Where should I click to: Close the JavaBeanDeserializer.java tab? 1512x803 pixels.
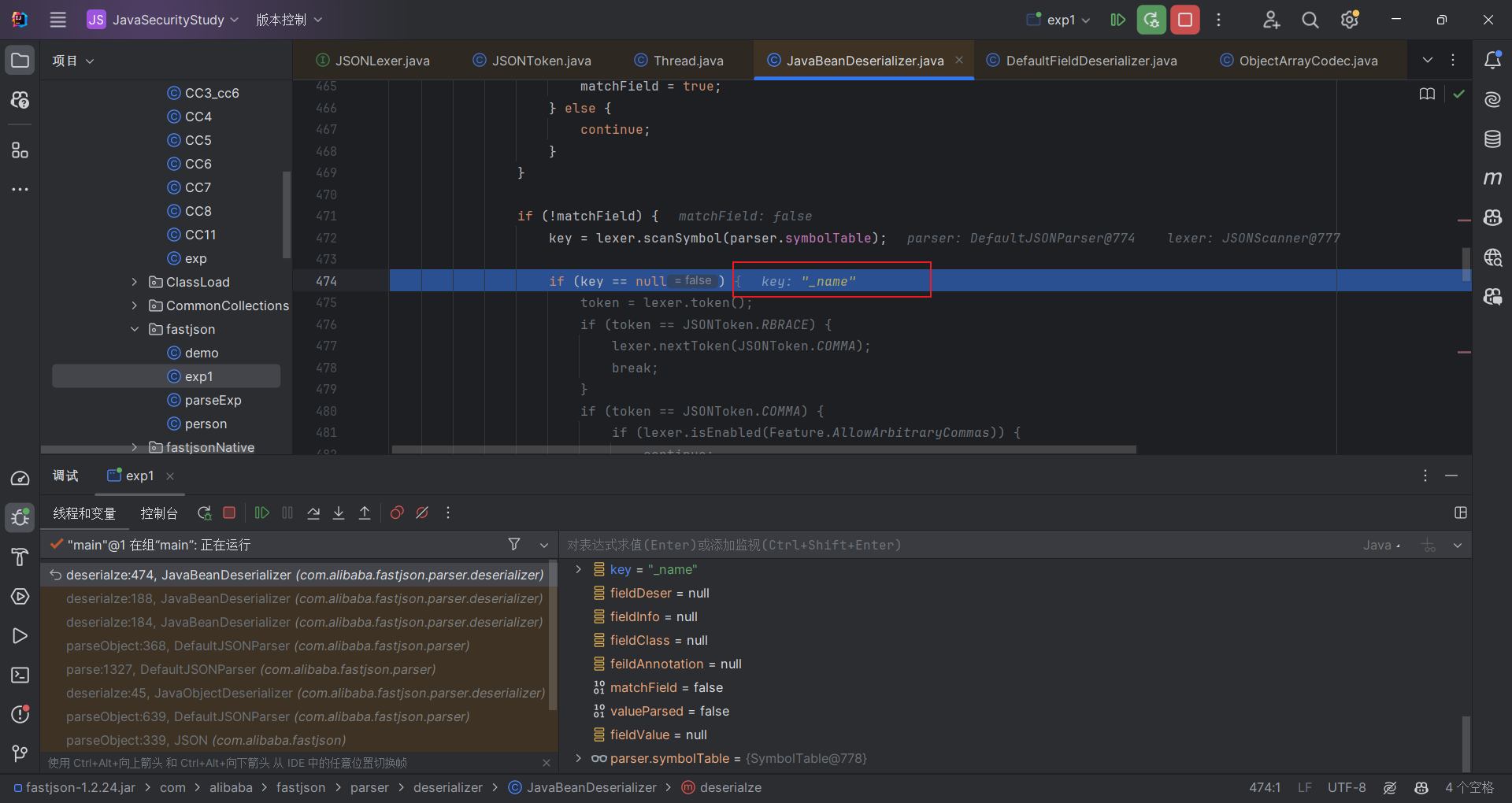[x=959, y=61]
